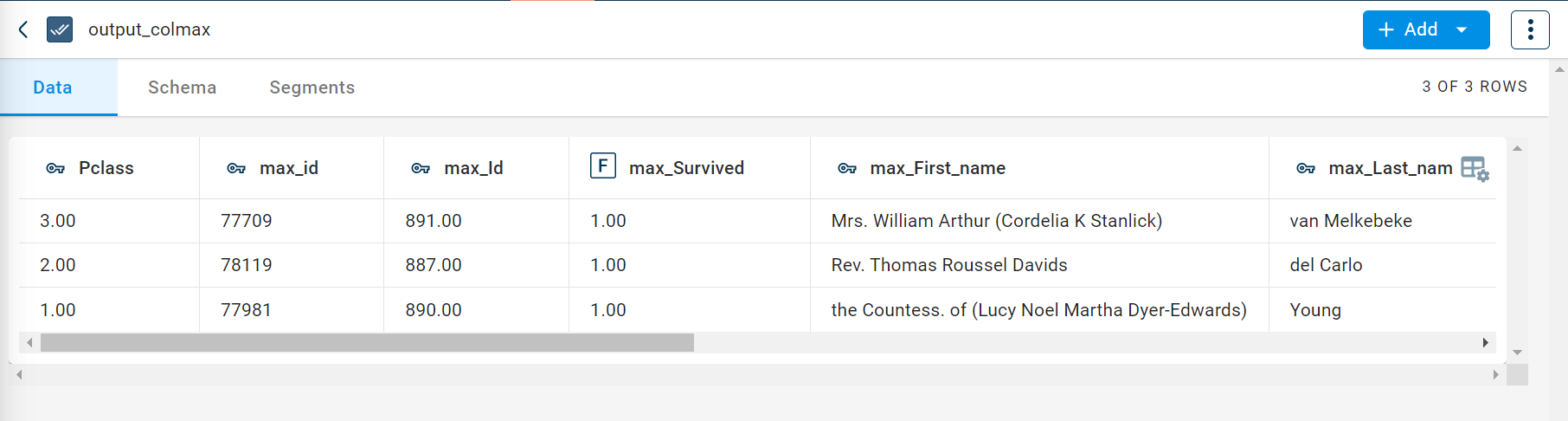The width and height of the screenshot is (1568, 421).
Task: Select the Data tab
Action: [x=53, y=87]
